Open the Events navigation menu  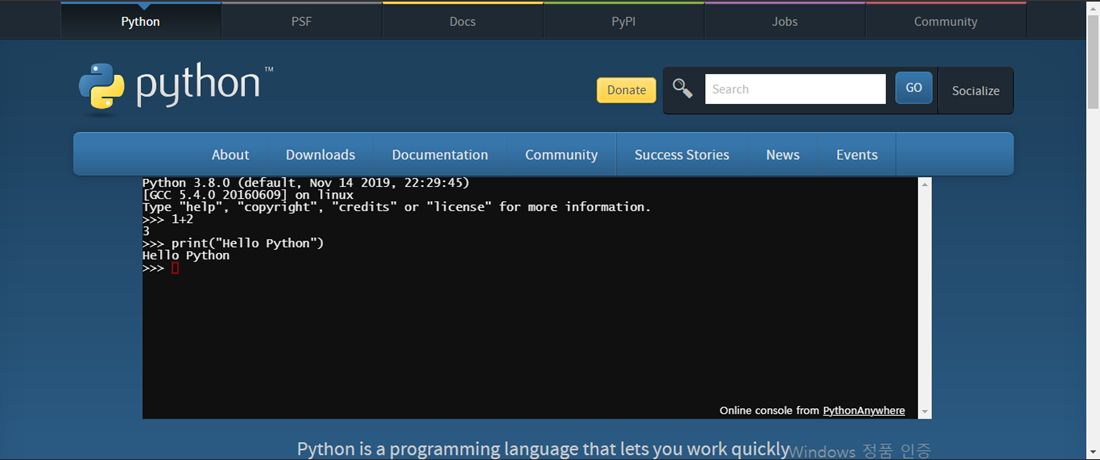(x=857, y=154)
